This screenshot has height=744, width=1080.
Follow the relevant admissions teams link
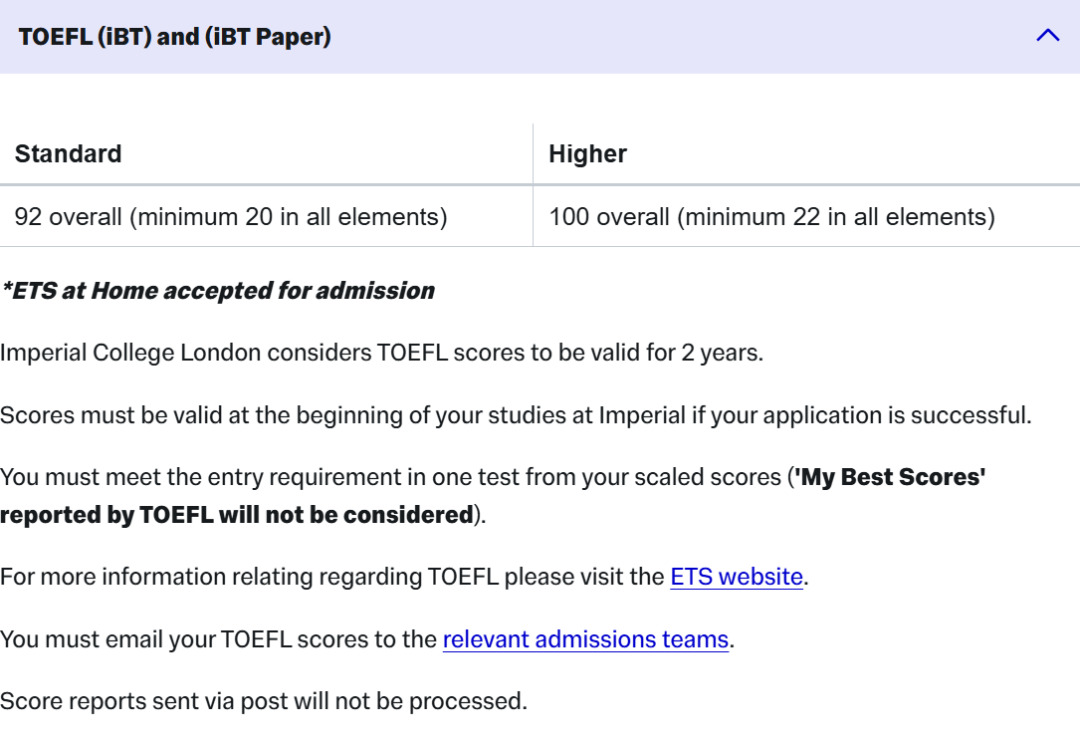click(x=585, y=639)
